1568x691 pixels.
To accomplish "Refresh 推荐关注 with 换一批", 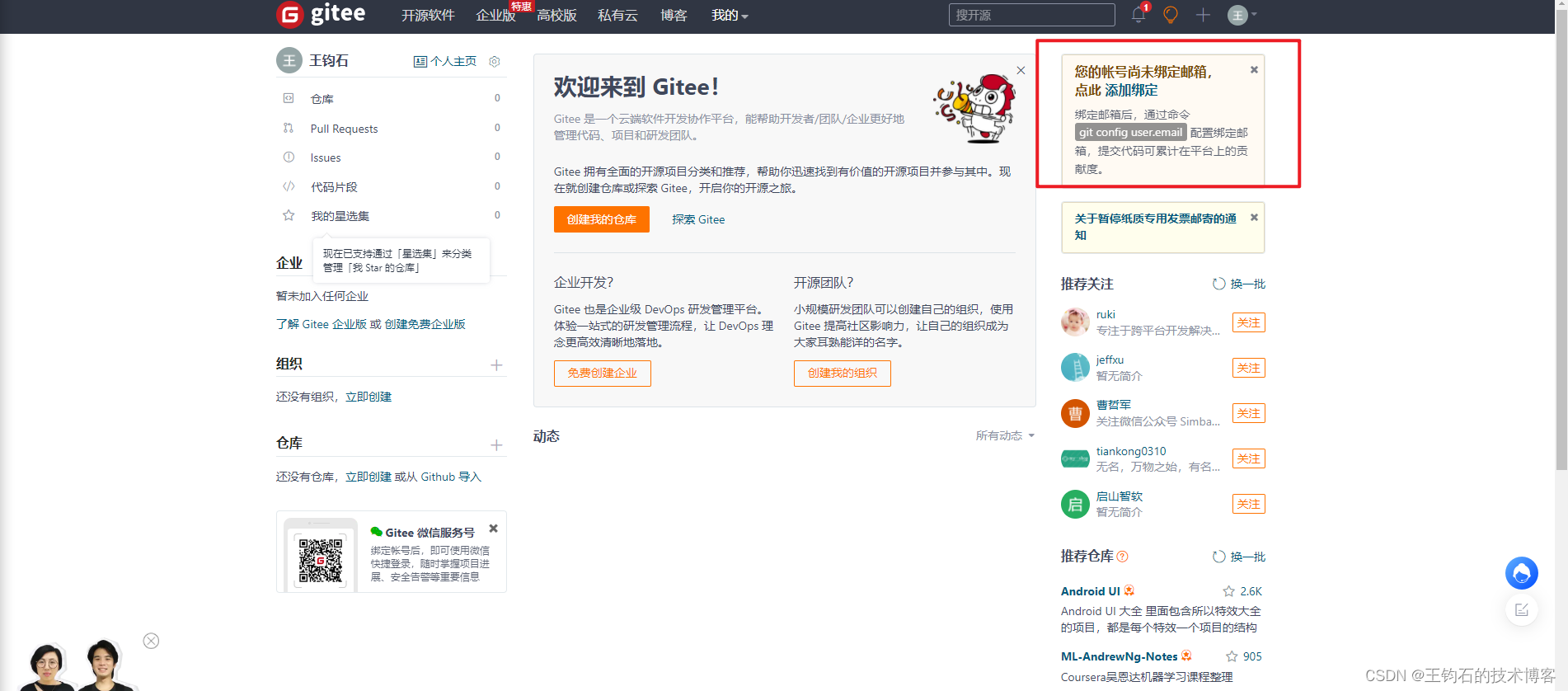I will point(1239,284).
